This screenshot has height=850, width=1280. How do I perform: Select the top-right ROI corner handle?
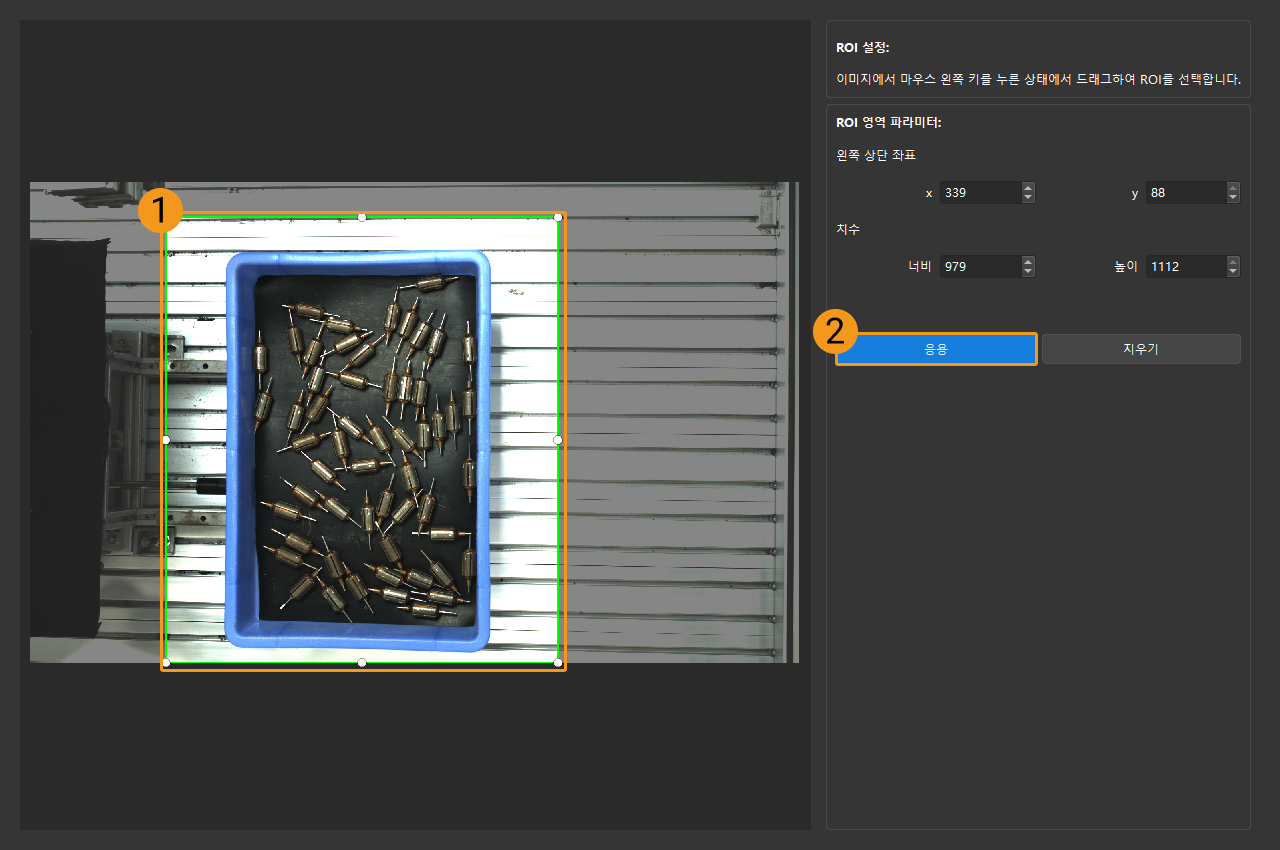[x=558, y=217]
